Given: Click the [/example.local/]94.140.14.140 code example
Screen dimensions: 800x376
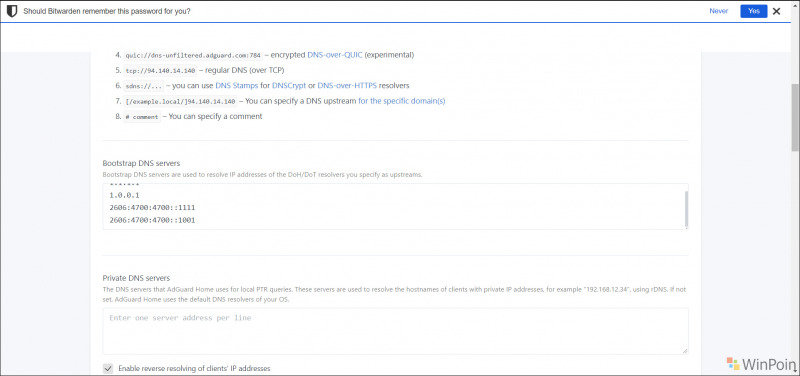Looking at the screenshot, I should (x=180, y=102).
